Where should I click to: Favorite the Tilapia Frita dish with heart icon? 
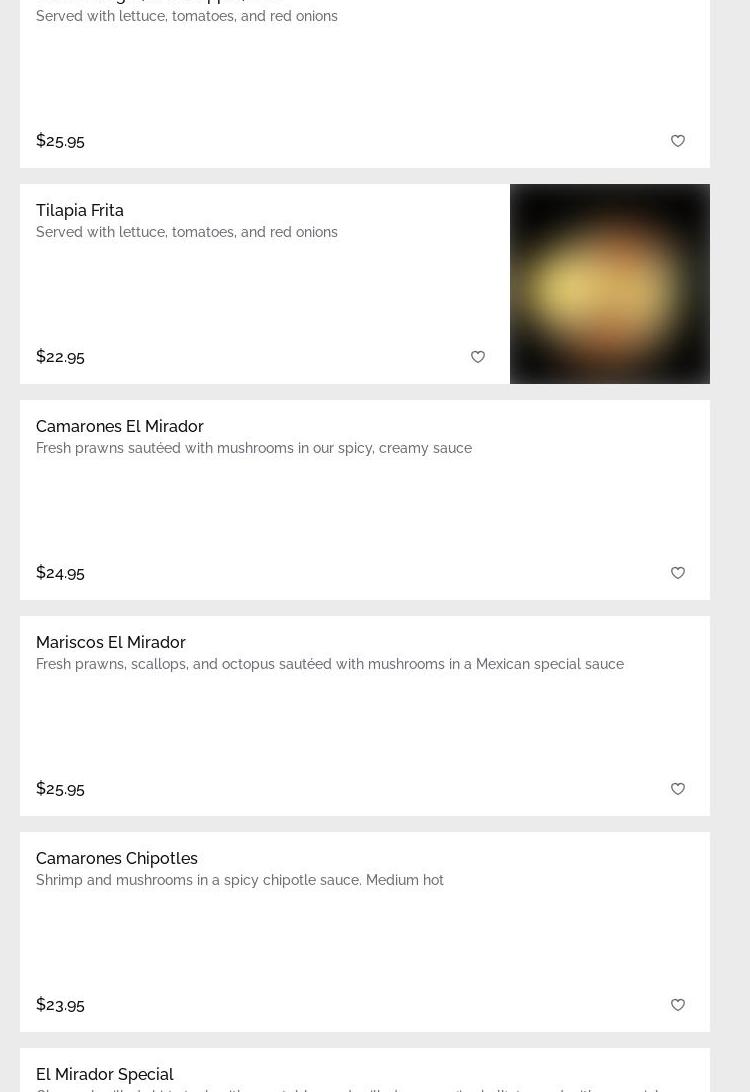tap(478, 357)
